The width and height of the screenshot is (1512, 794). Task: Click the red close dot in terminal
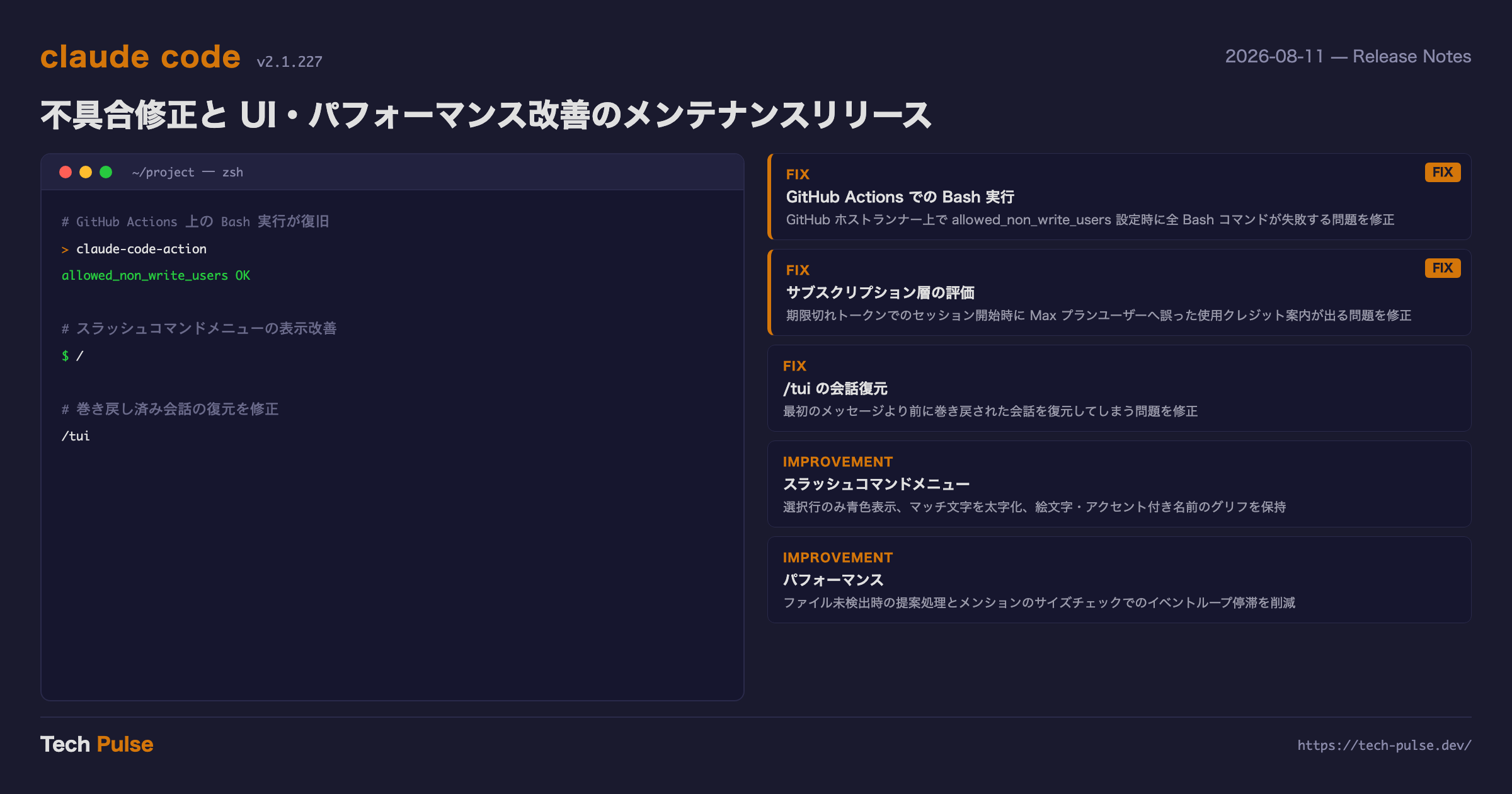coord(66,172)
